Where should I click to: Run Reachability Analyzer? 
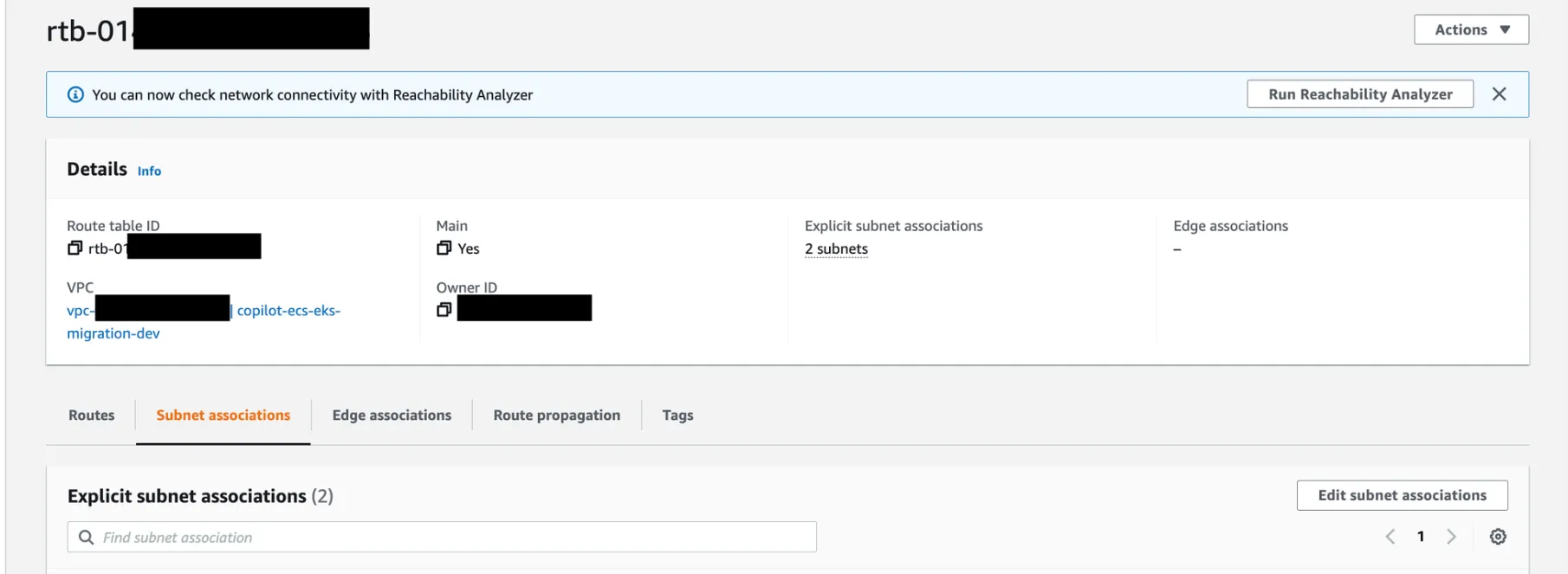point(1360,94)
